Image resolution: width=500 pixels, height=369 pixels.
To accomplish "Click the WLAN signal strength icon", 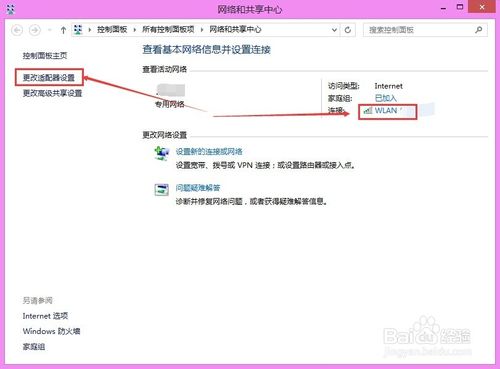I will 368,110.
